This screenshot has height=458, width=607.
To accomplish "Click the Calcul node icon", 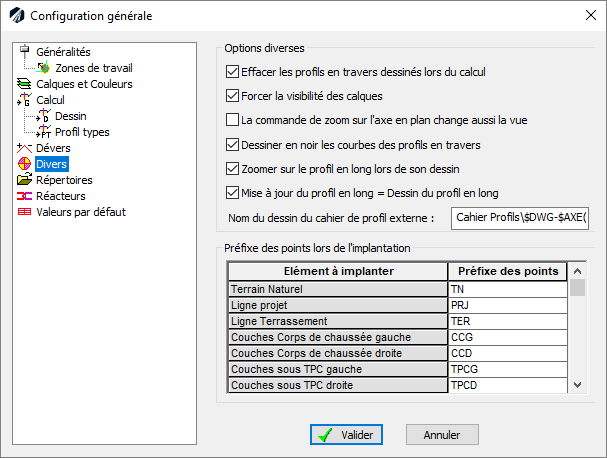I will click(x=25, y=100).
